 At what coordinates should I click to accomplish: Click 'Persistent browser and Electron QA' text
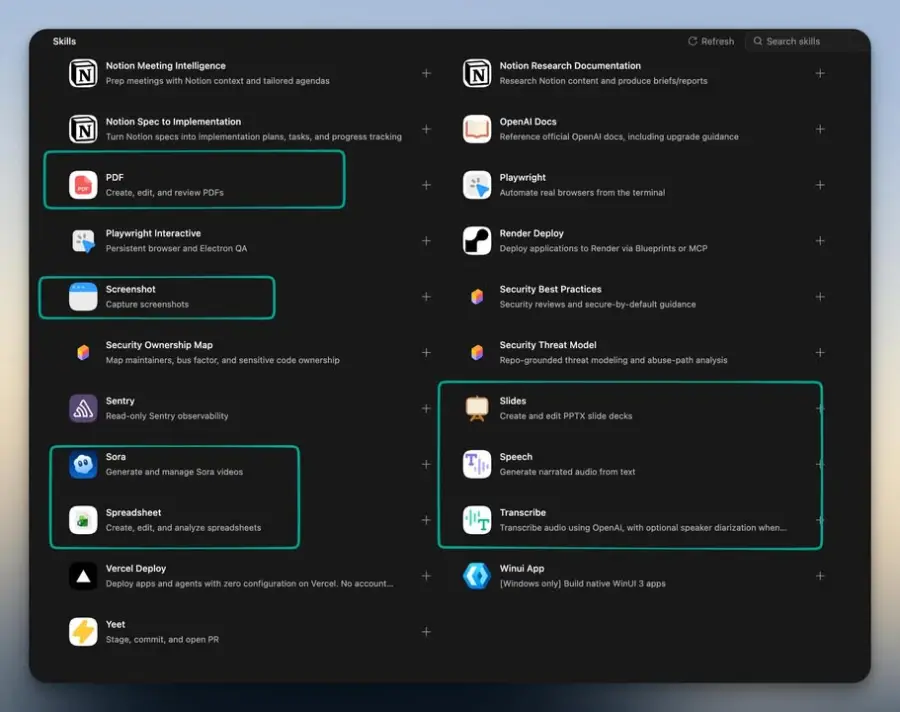coord(176,249)
